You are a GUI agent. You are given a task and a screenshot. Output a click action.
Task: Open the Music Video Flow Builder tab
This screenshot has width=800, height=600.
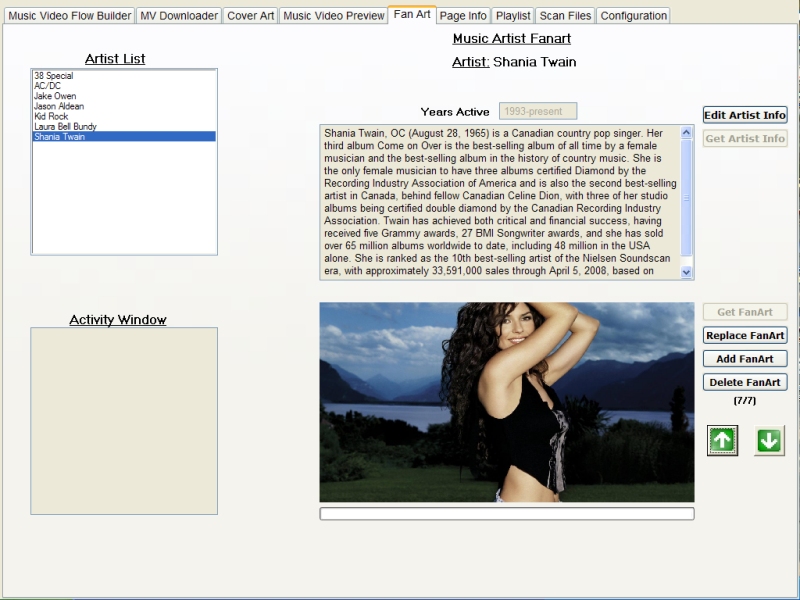(70, 16)
